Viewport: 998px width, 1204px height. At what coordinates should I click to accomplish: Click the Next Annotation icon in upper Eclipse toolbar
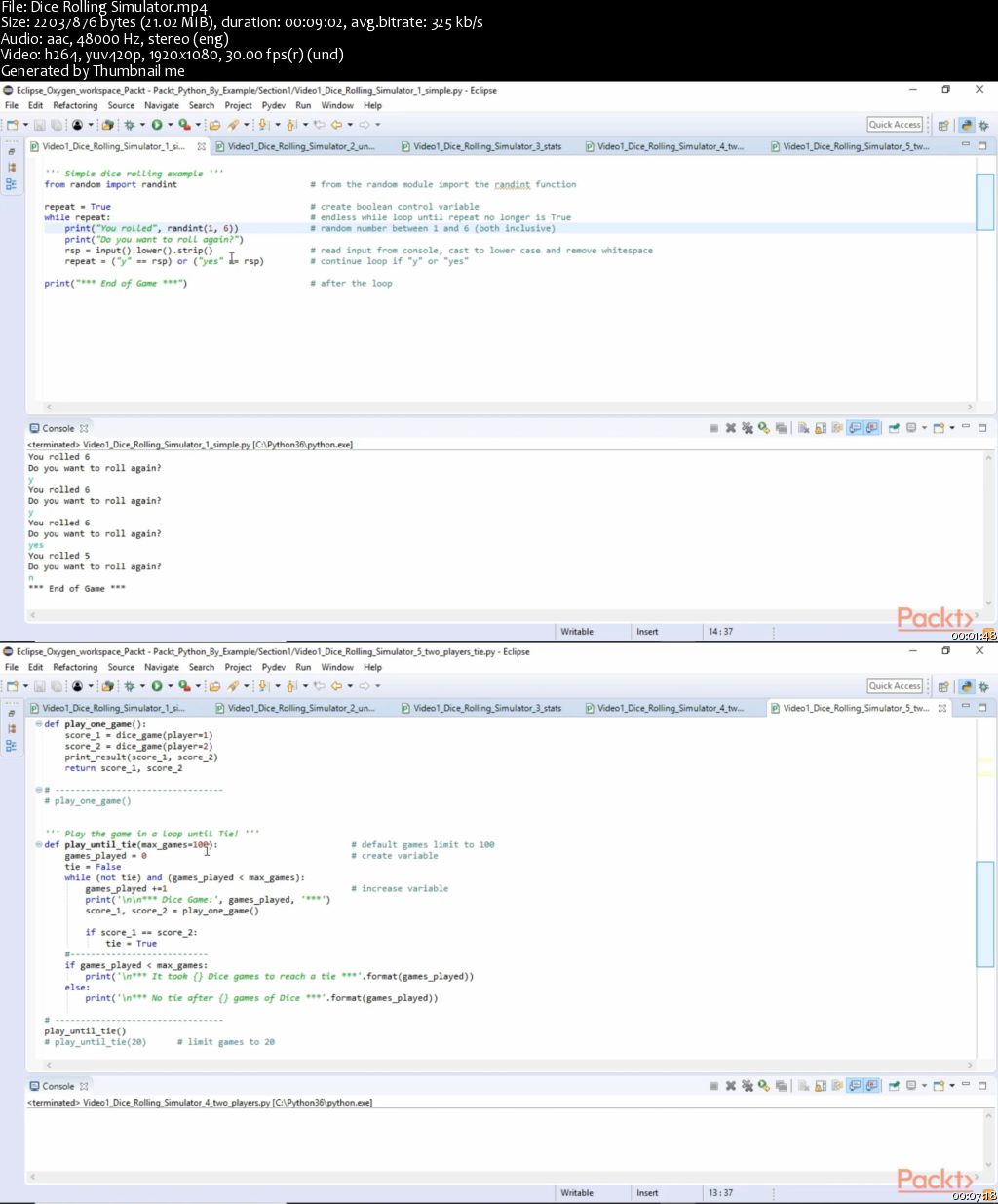[262, 125]
